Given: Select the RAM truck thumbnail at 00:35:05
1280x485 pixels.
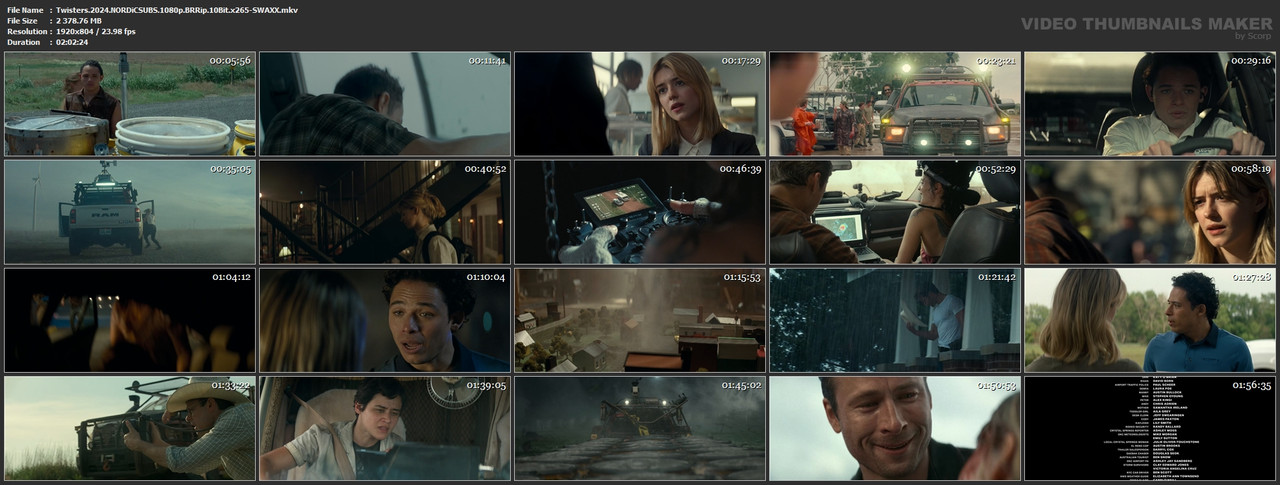Looking at the screenshot, I should point(130,212).
